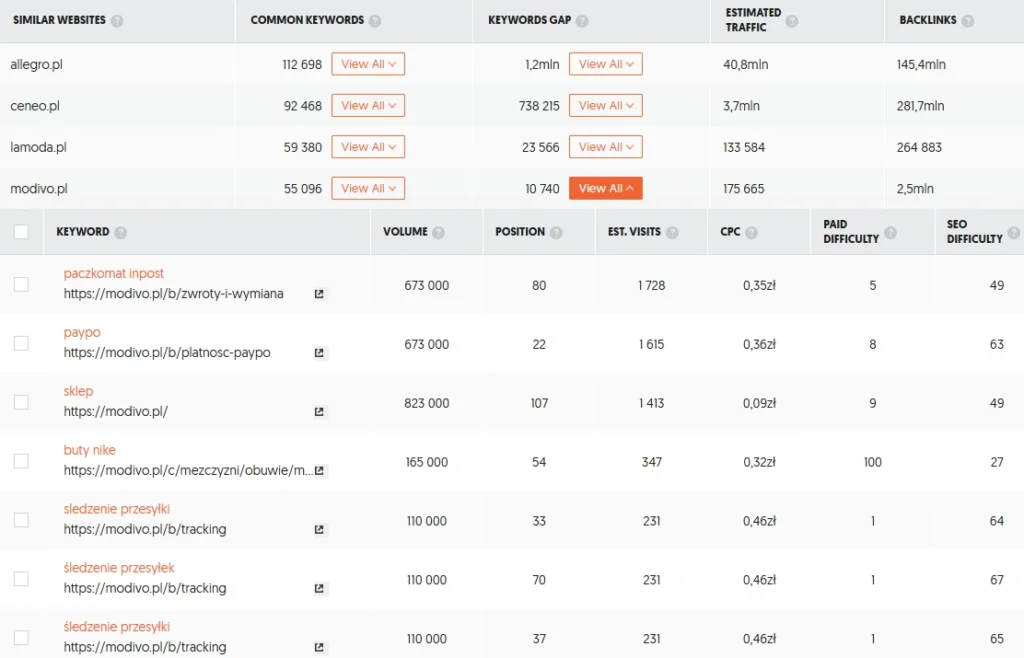
Task: Open ceneo.pl common keywords View All dropdown
Action: click(x=367, y=105)
